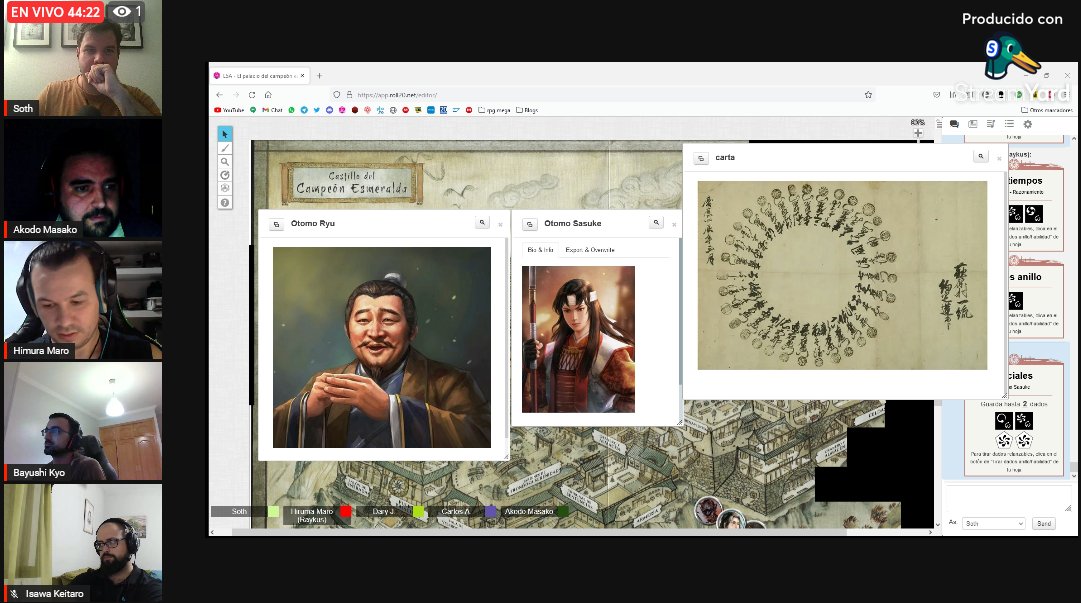The image size is (1081, 603).
Task: Click Carlos A.'s purple player color
Action: pyautogui.click(x=490, y=511)
